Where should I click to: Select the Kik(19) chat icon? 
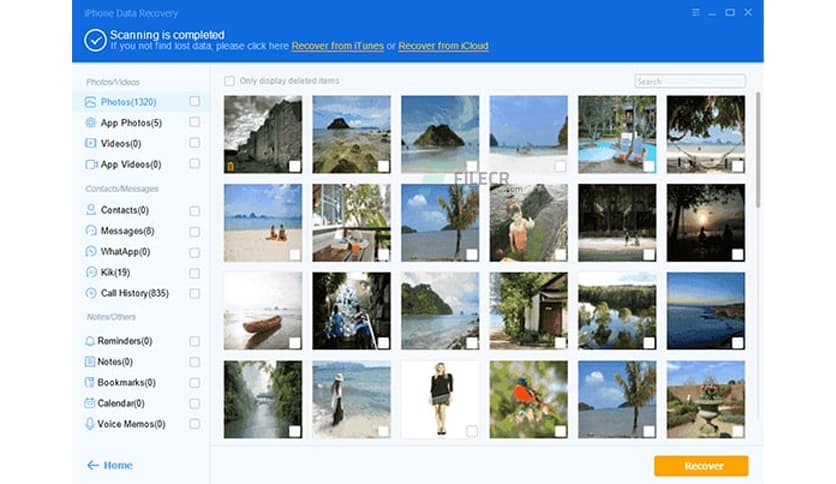click(91, 272)
